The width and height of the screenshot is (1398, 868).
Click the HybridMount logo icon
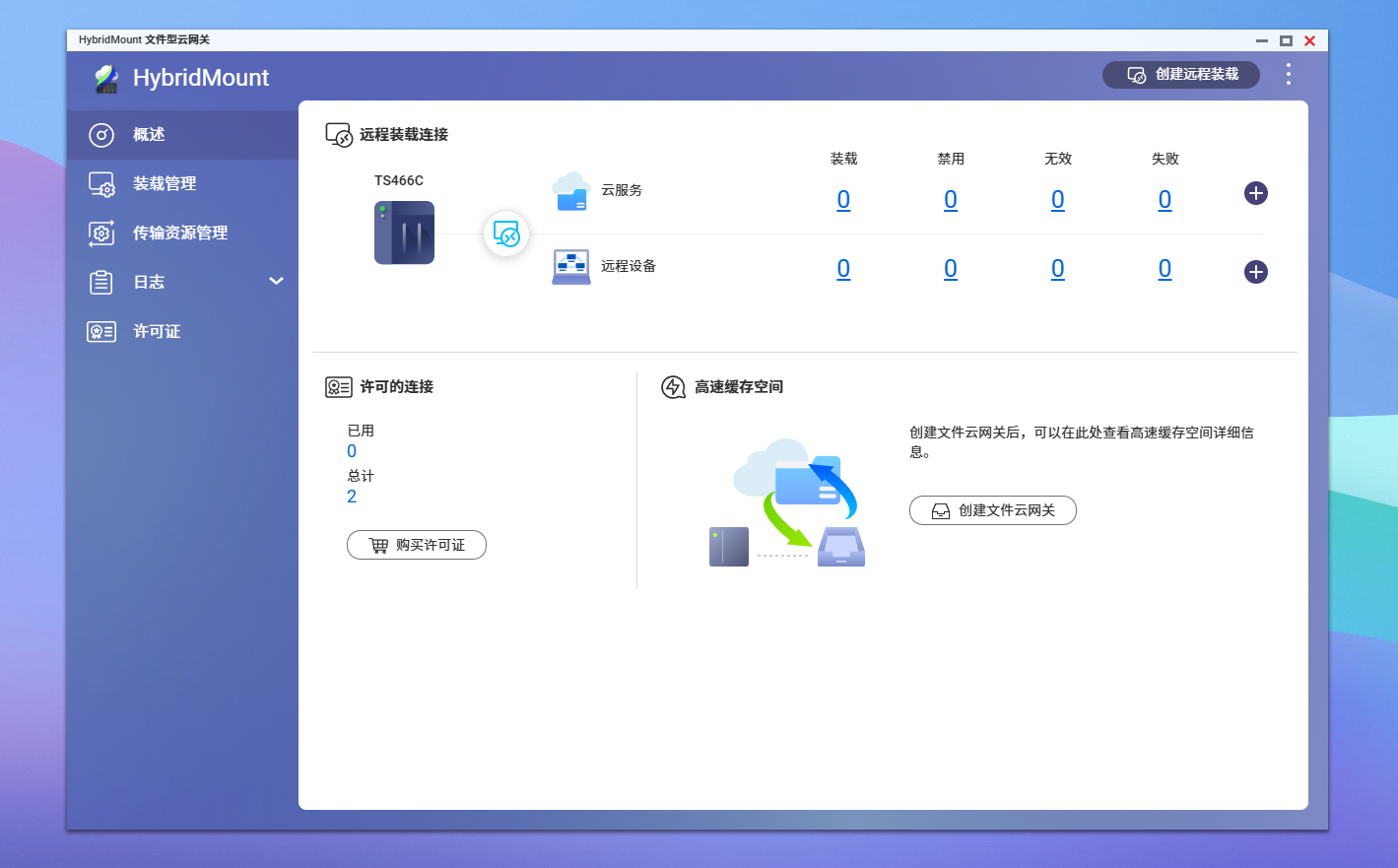click(x=105, y=79)
